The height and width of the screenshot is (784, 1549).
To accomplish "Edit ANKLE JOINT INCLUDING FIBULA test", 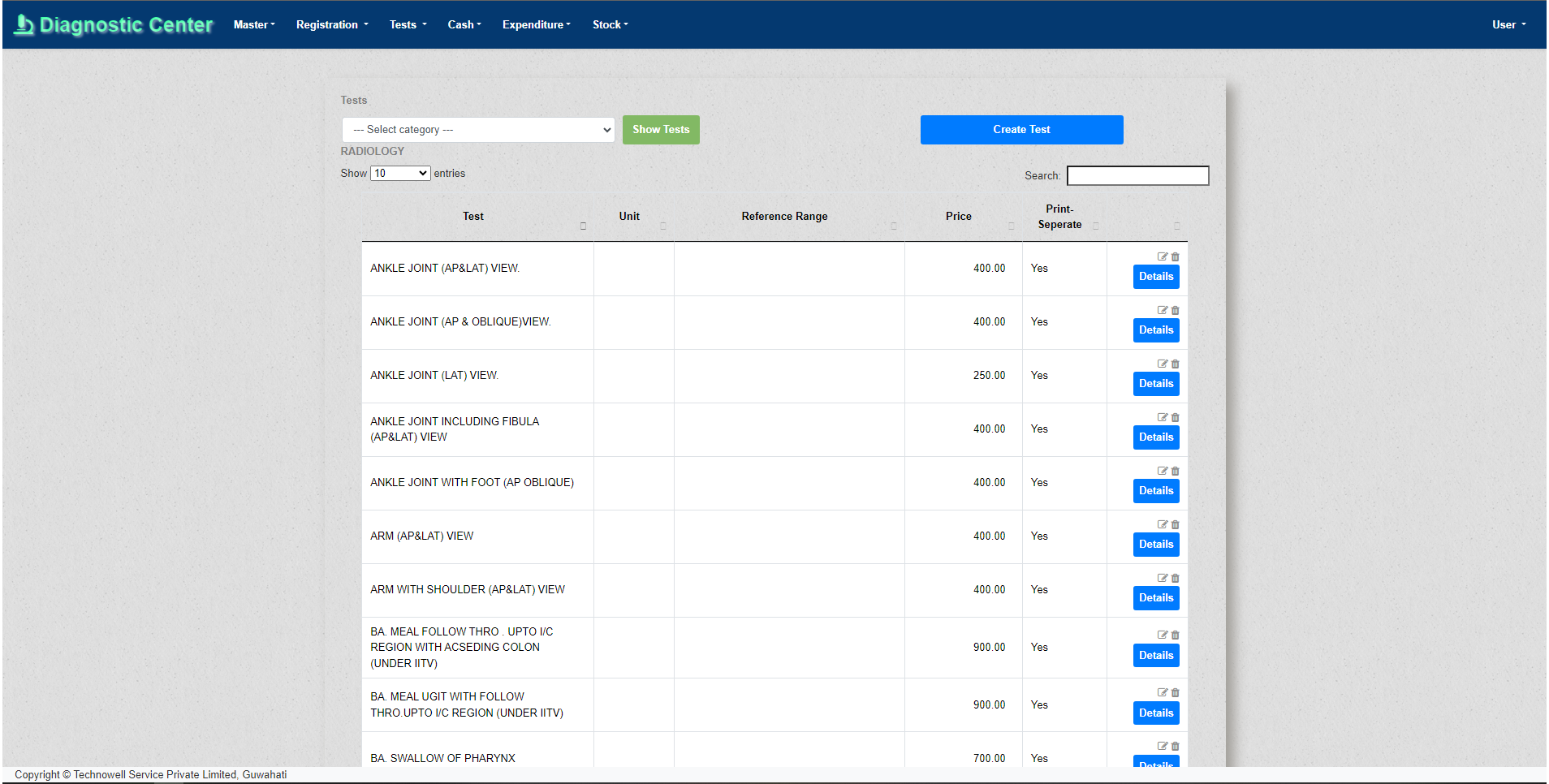I will 1163,417.
